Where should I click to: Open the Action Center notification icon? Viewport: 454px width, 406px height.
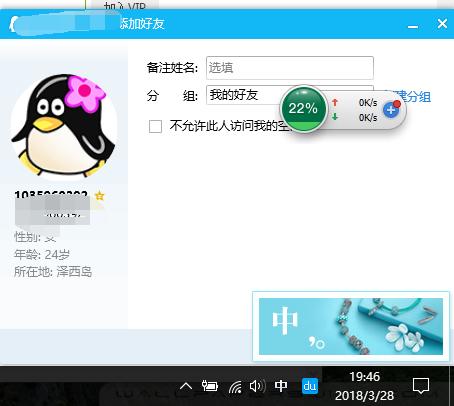(421, 386)
